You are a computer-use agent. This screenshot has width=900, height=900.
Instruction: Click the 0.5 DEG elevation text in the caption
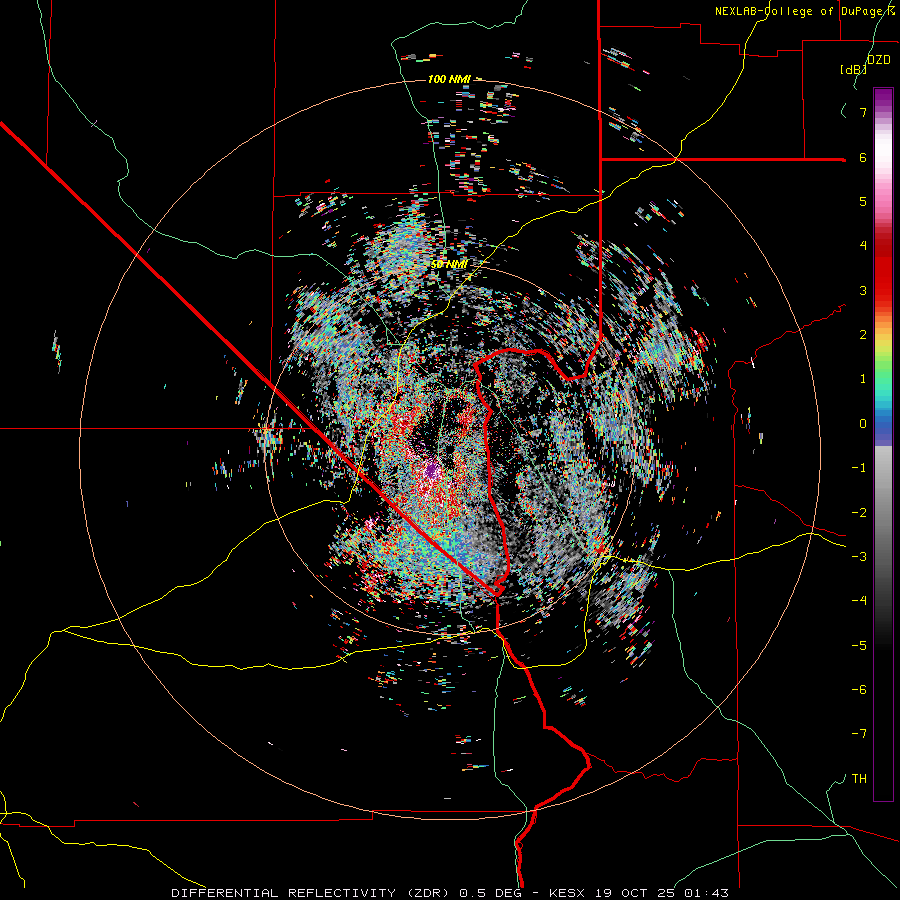(490, 893)
